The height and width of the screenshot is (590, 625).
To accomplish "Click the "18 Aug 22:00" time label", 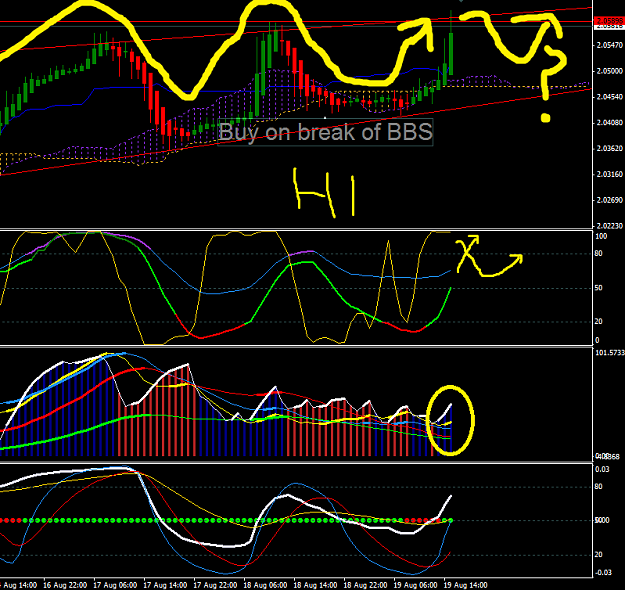I will point(366,585).
